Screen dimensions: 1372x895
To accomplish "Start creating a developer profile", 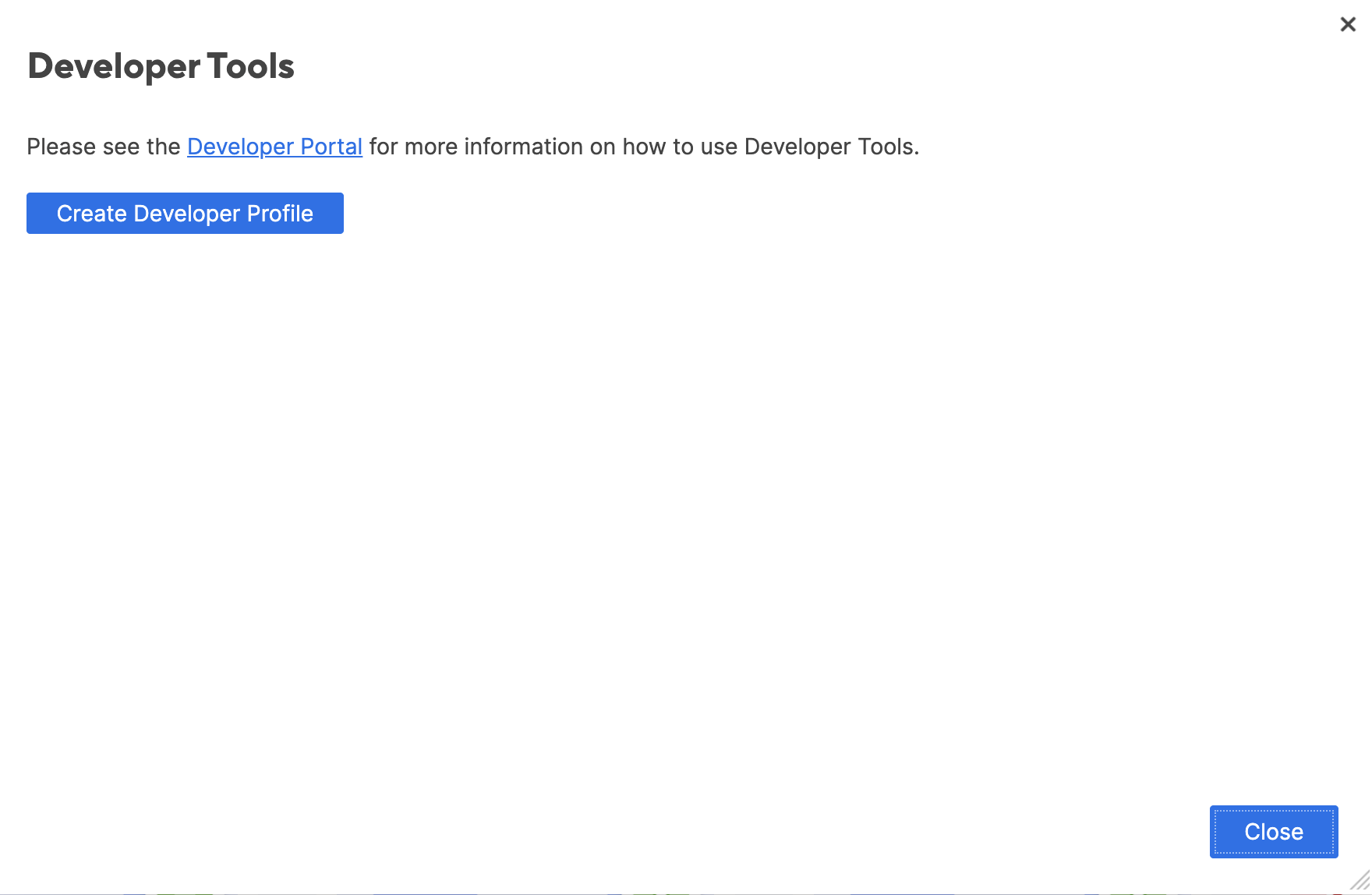I will point(185,214).
